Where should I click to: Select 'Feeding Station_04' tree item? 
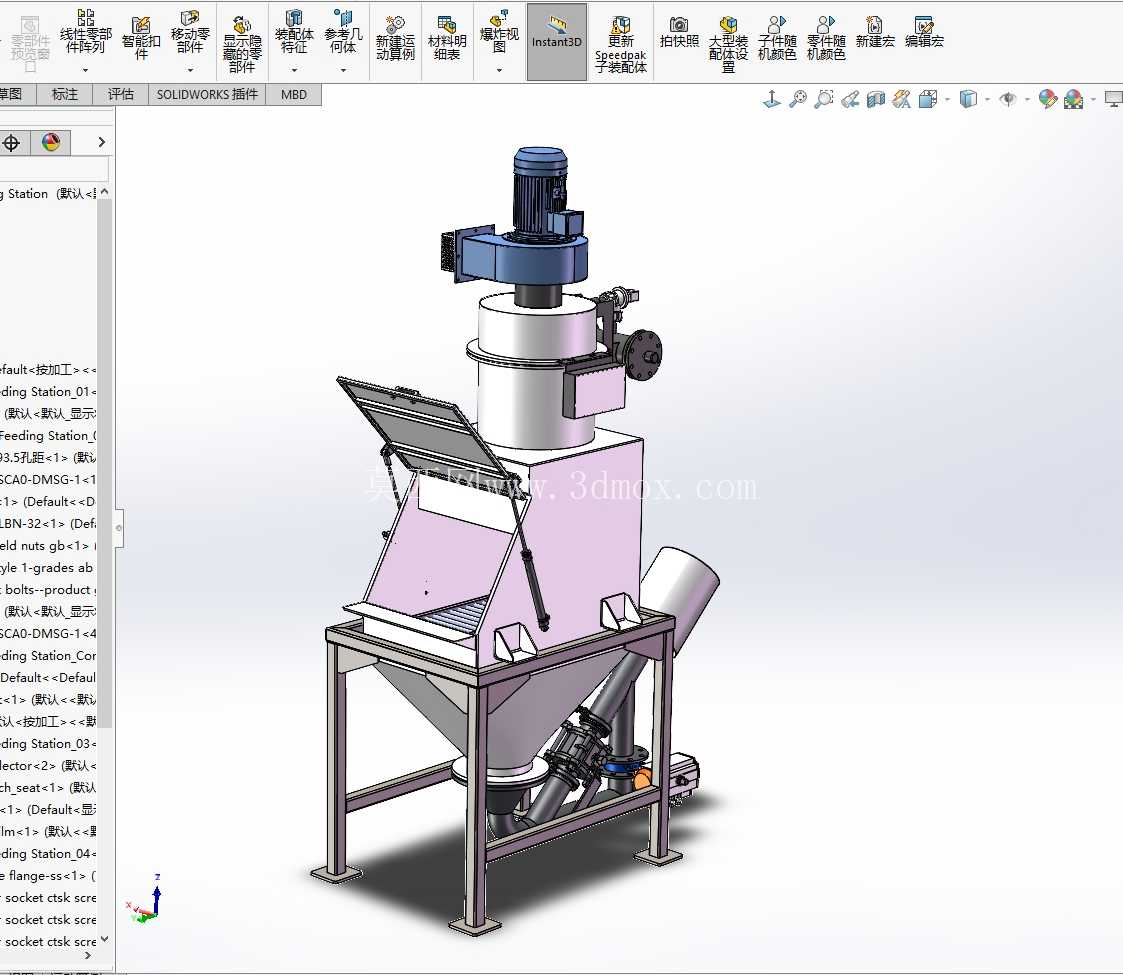(x=47, y=853)
